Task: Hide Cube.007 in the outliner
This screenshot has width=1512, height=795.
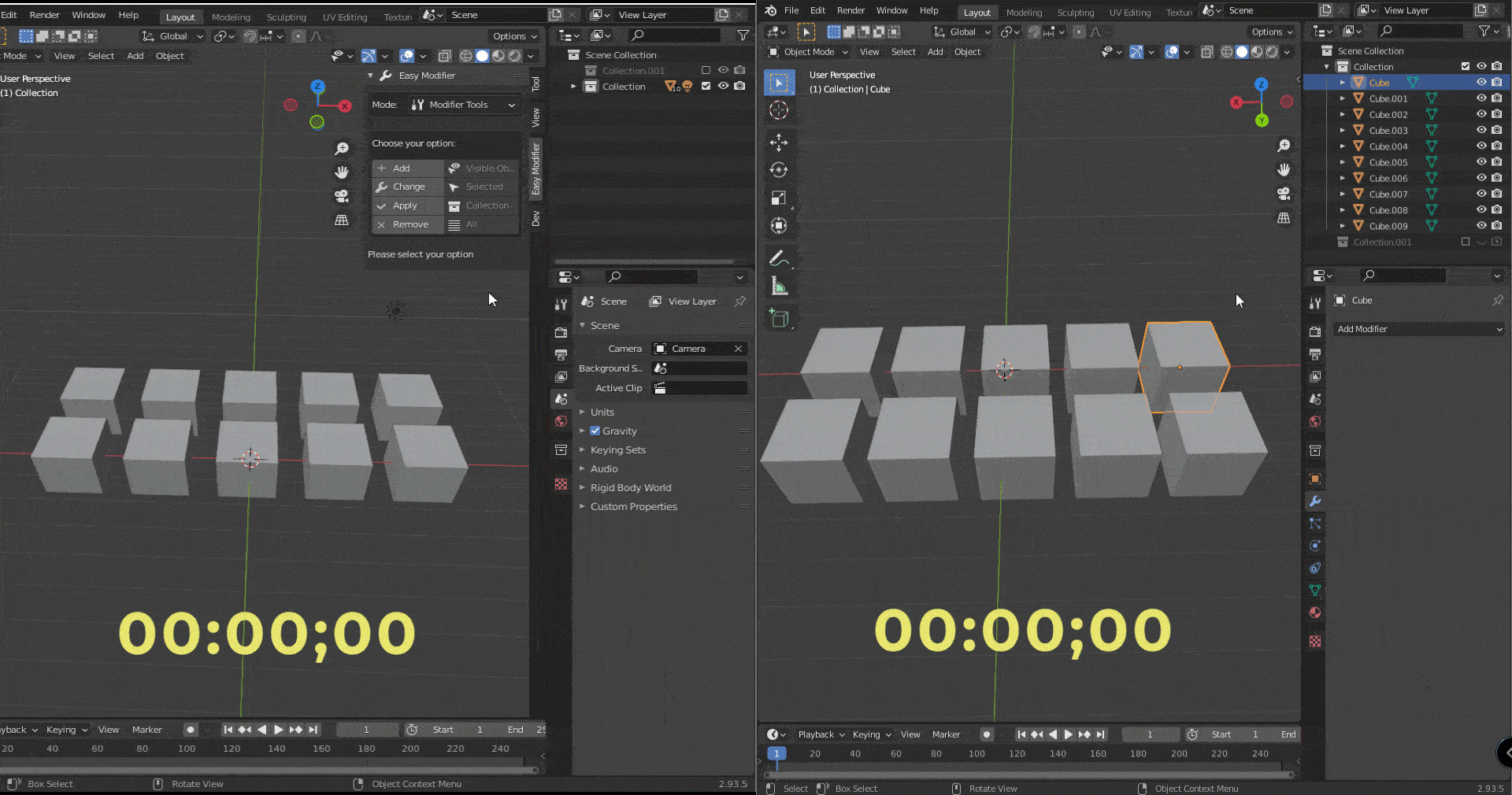Action: tap(1481, 194)
